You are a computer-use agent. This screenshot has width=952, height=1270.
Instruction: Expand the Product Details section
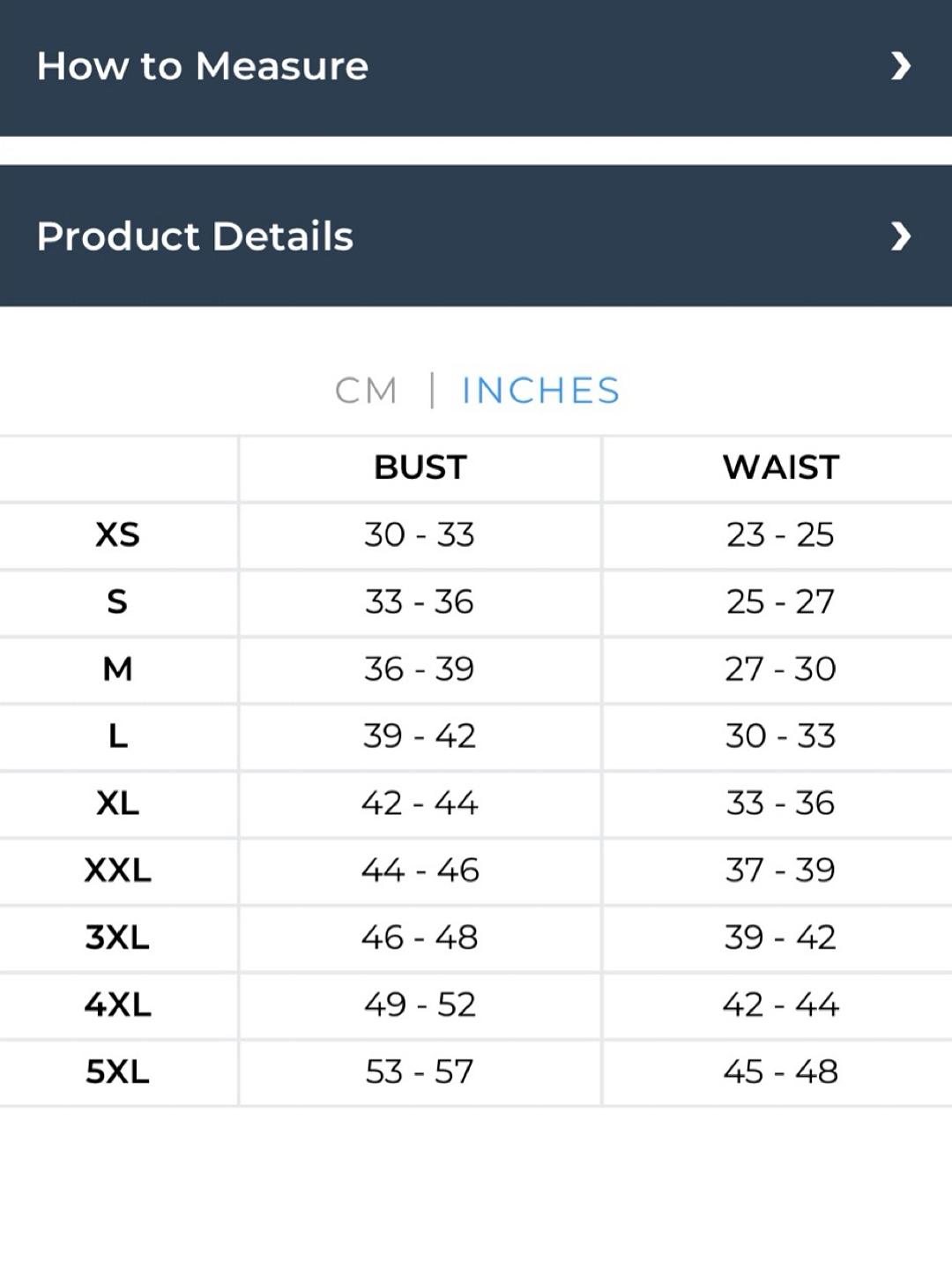(x=476, y=235)
